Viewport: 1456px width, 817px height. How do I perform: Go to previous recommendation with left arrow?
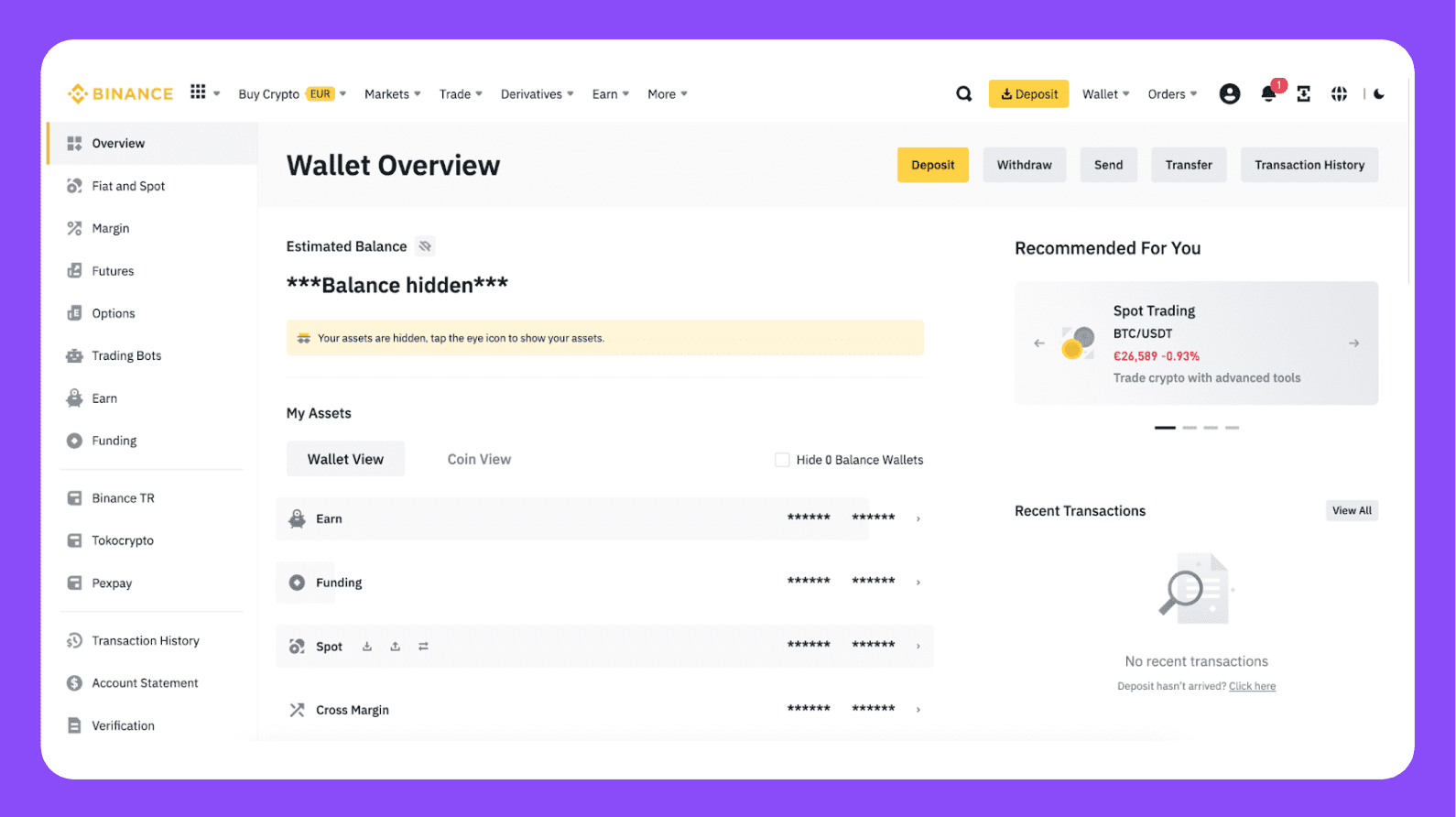[x=1039, y=343]
